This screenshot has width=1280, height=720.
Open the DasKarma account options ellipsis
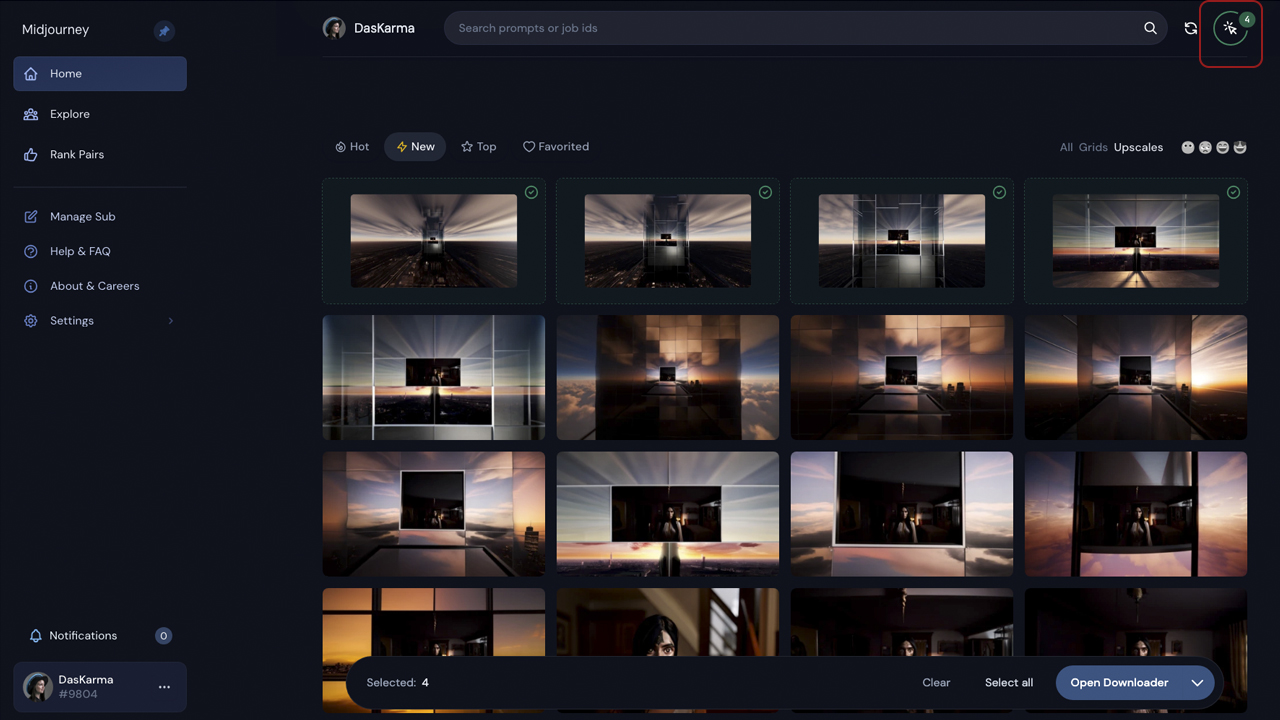tap(164, 687)
